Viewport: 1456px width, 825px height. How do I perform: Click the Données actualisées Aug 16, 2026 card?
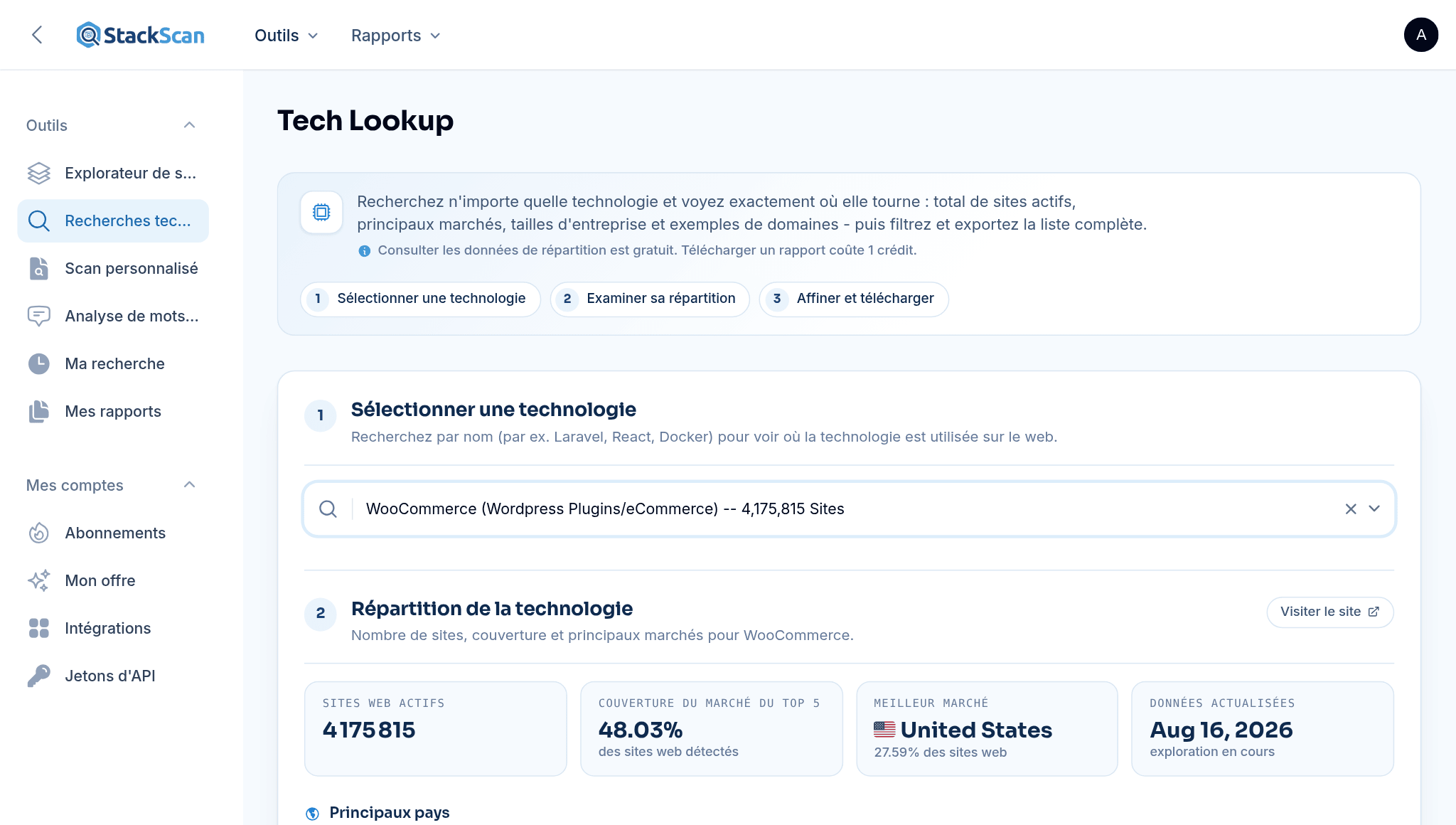tap(1263, 728)
